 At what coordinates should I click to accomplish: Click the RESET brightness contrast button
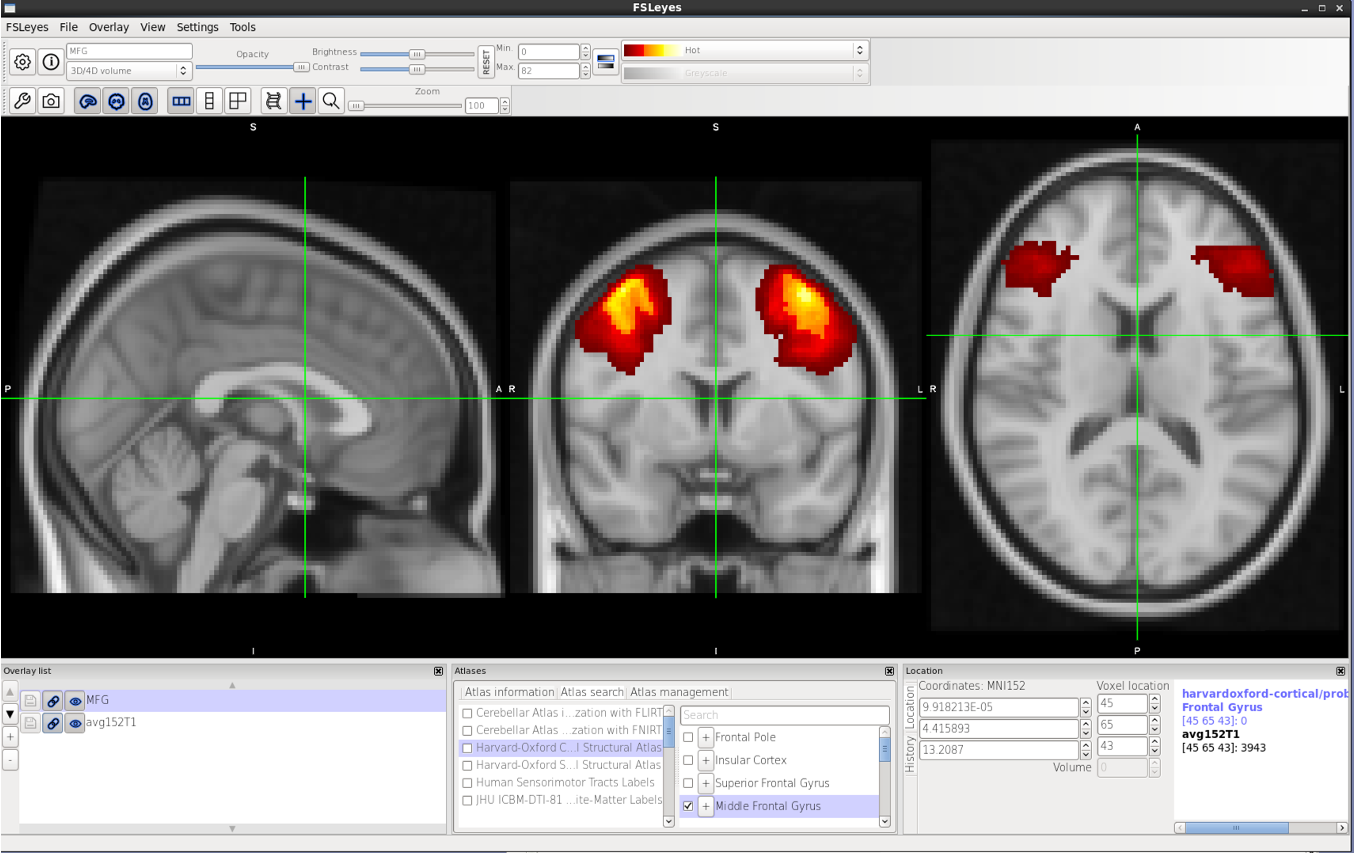coord(486,61)
